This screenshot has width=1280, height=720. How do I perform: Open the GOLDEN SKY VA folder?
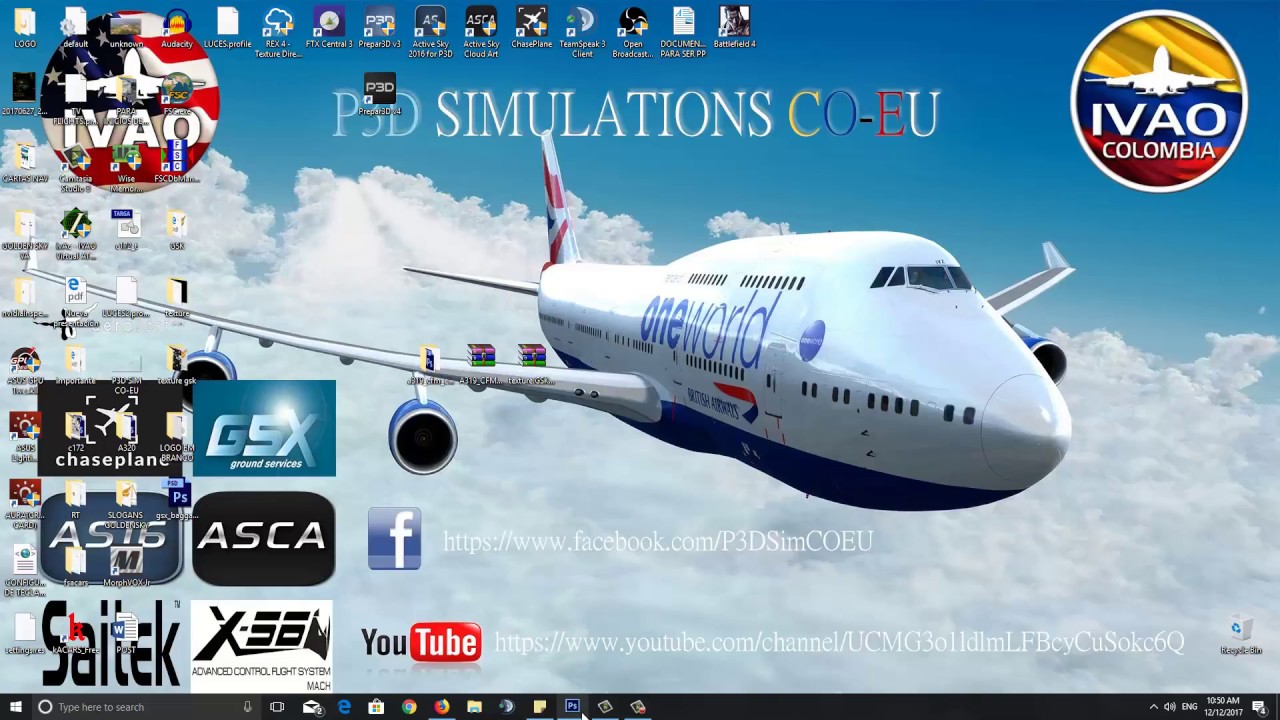coord(25,235)
